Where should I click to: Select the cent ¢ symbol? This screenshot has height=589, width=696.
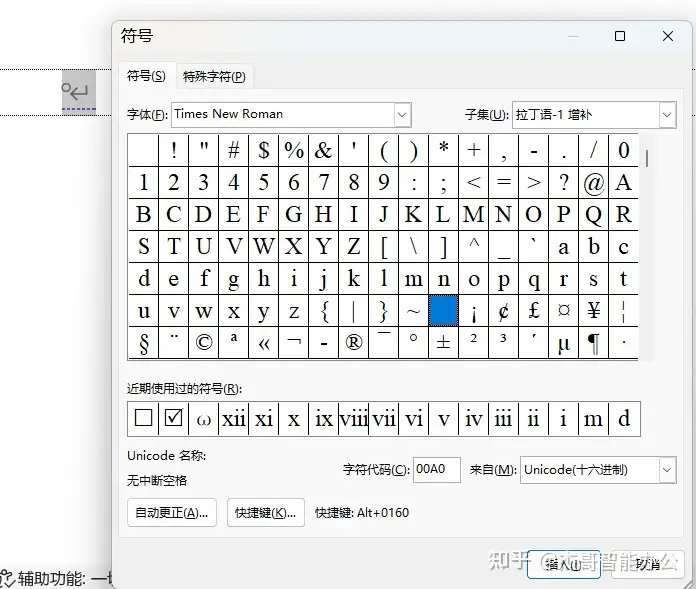503,310
